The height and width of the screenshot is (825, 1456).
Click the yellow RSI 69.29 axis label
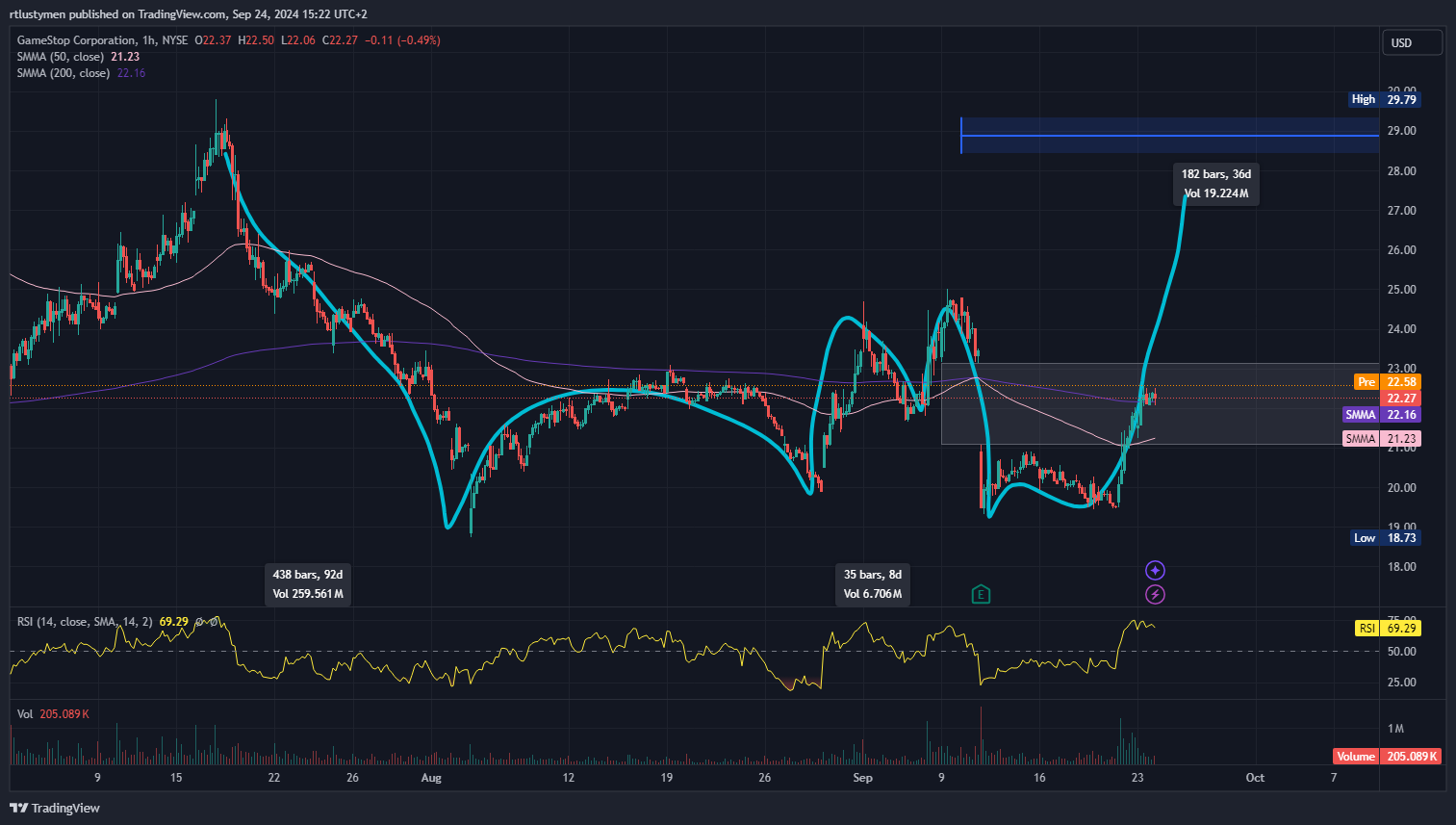pyautogui.click(x=1388, y=629)
